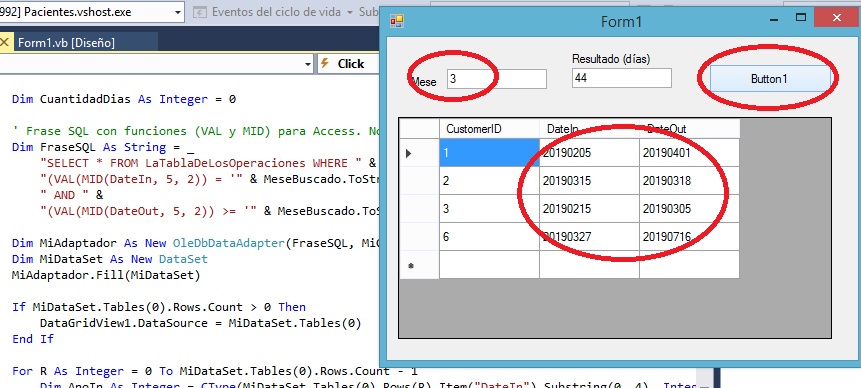Click the Eventos del ciclo de vida icon
The height and width of the screenshot is (388, 861).
pos(201,12)
